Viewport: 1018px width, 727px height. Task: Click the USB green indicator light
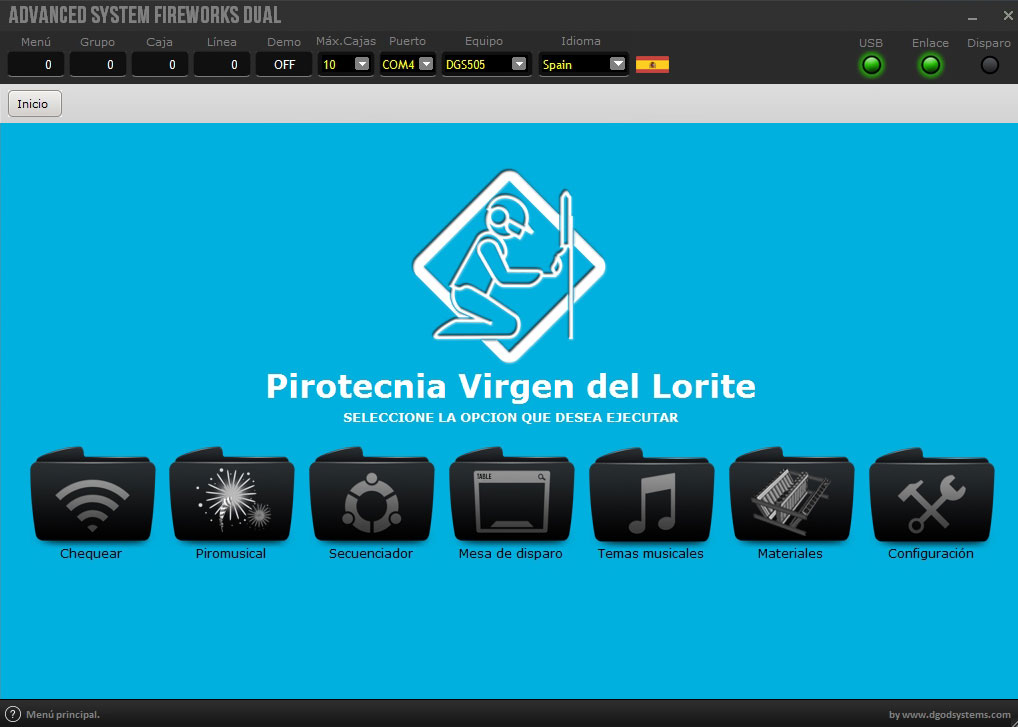tap(871, 65)
